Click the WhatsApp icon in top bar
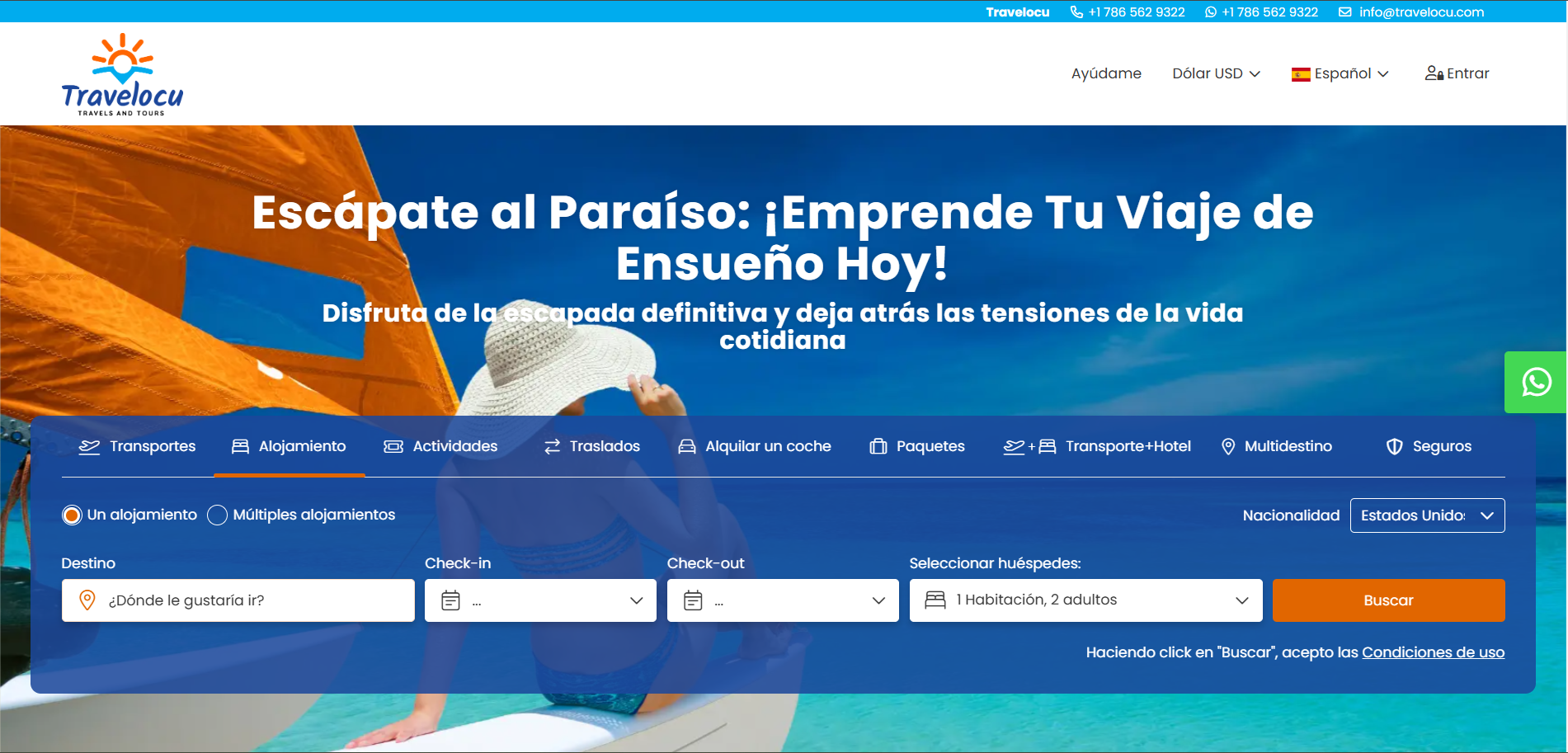1568x753 pixels. click(1211, 12)
